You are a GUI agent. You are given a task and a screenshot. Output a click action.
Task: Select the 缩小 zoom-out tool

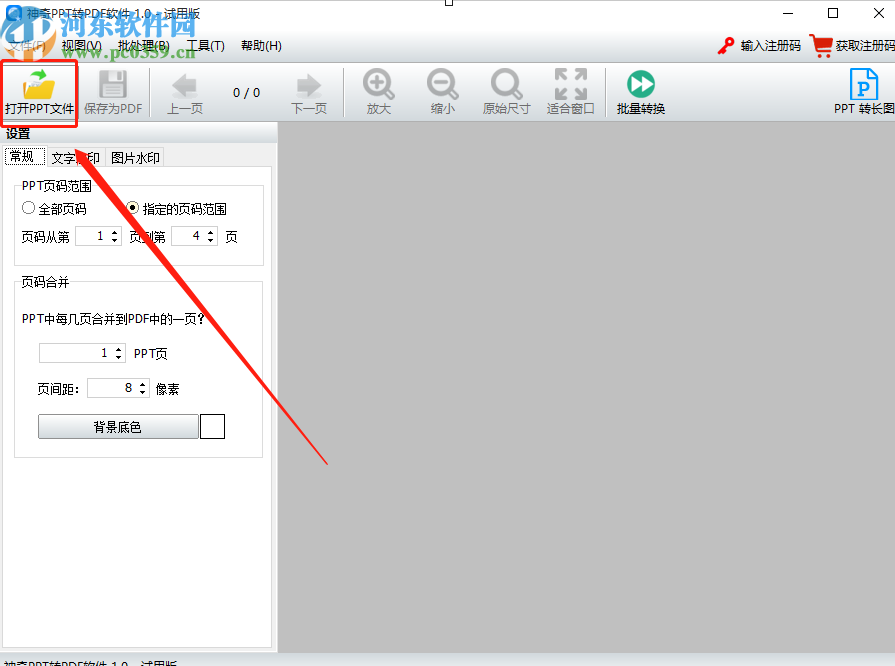click(x=442, y=91)
